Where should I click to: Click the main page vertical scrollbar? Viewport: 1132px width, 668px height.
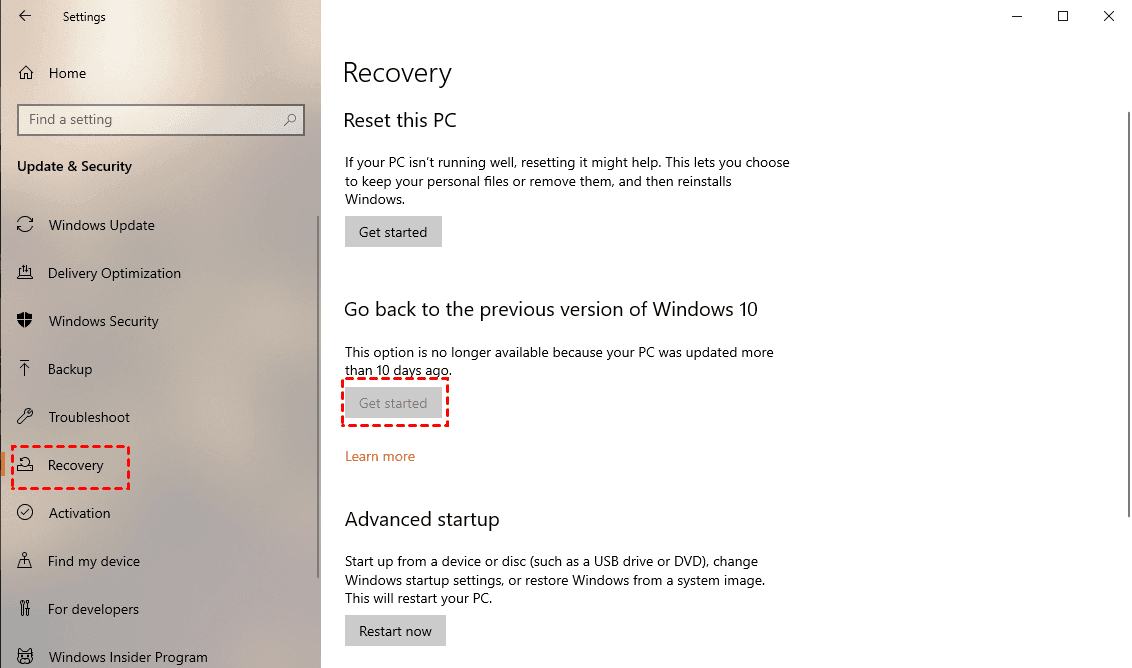tap(1129, 300)
